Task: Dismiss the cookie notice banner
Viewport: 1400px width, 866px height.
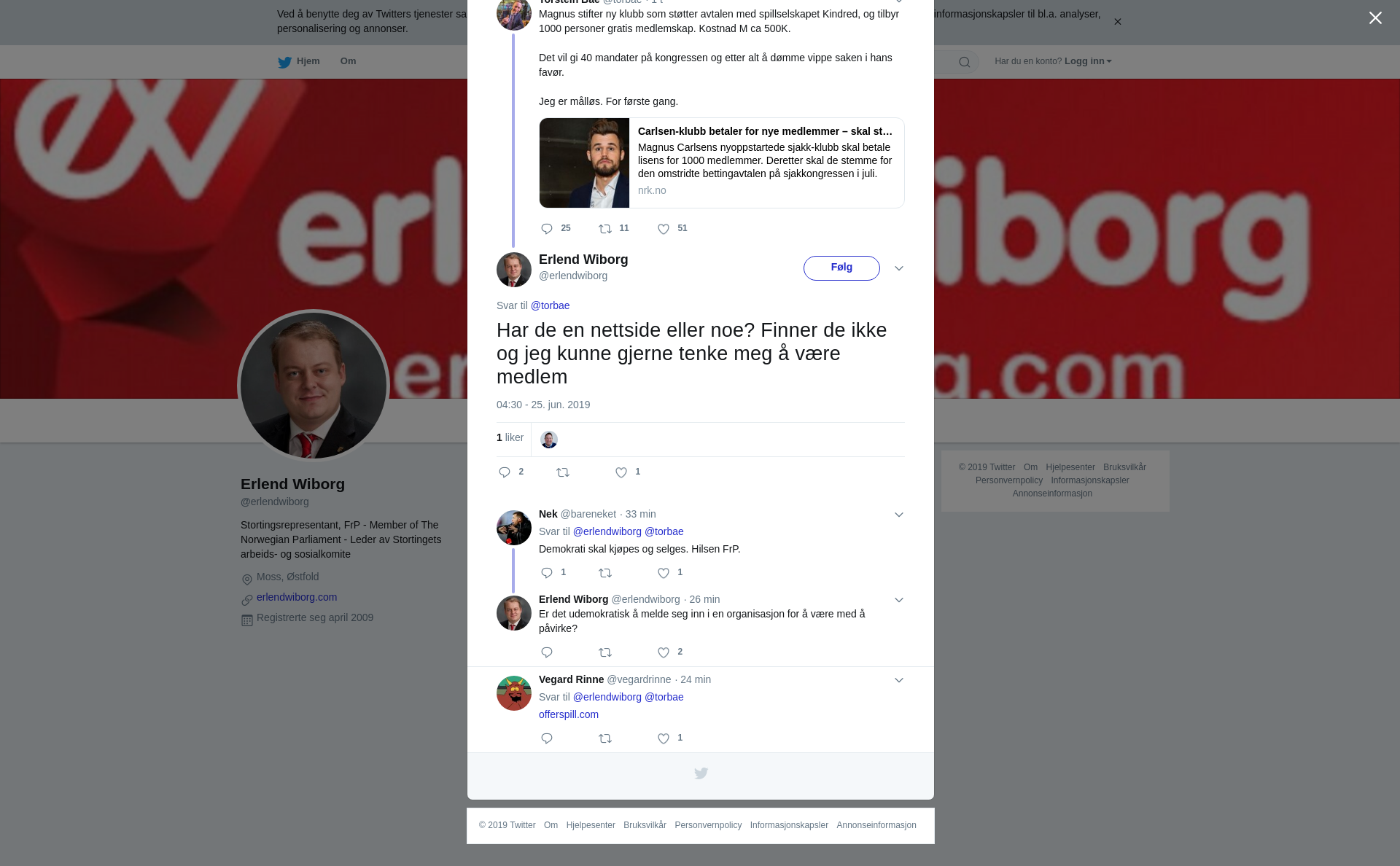Action: pos(1117,22)
